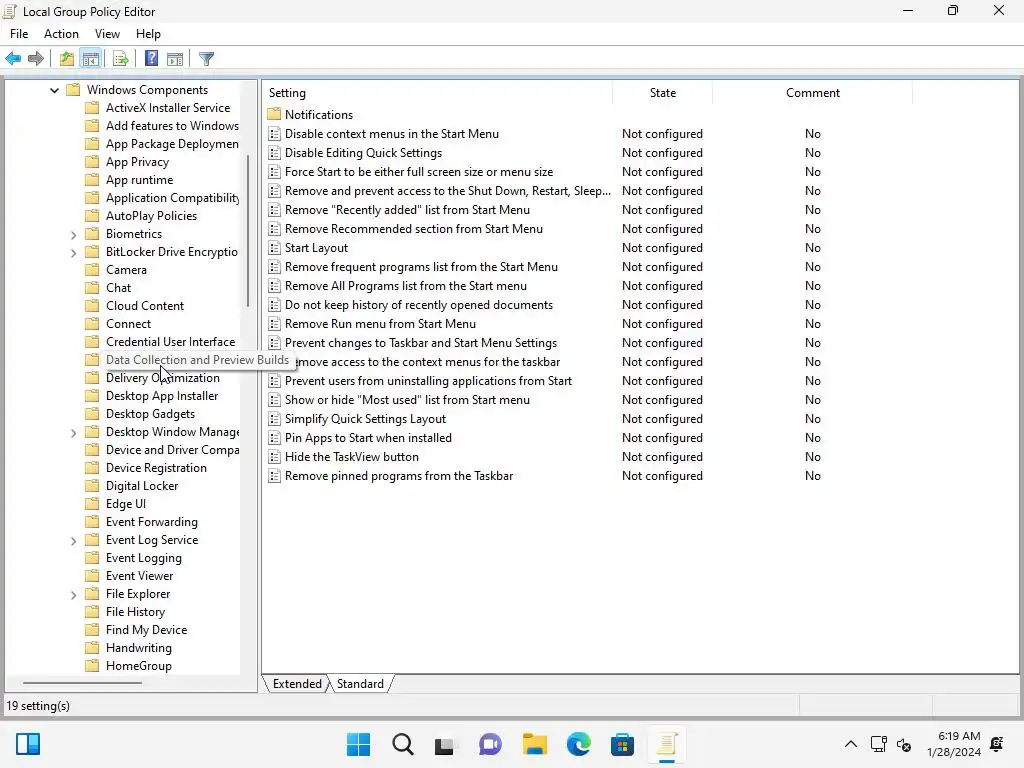Click the Filter funnel toolbar icon

pos(206,59)
